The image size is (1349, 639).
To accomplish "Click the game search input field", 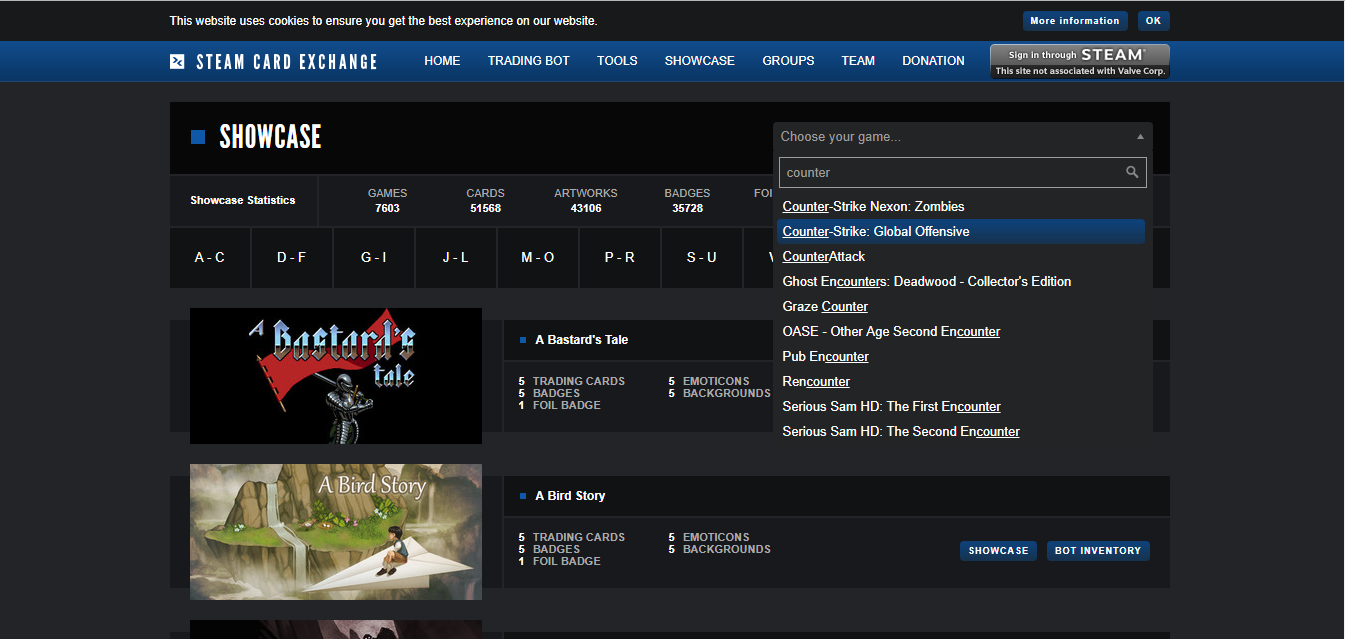I will (x=962, y=172).
